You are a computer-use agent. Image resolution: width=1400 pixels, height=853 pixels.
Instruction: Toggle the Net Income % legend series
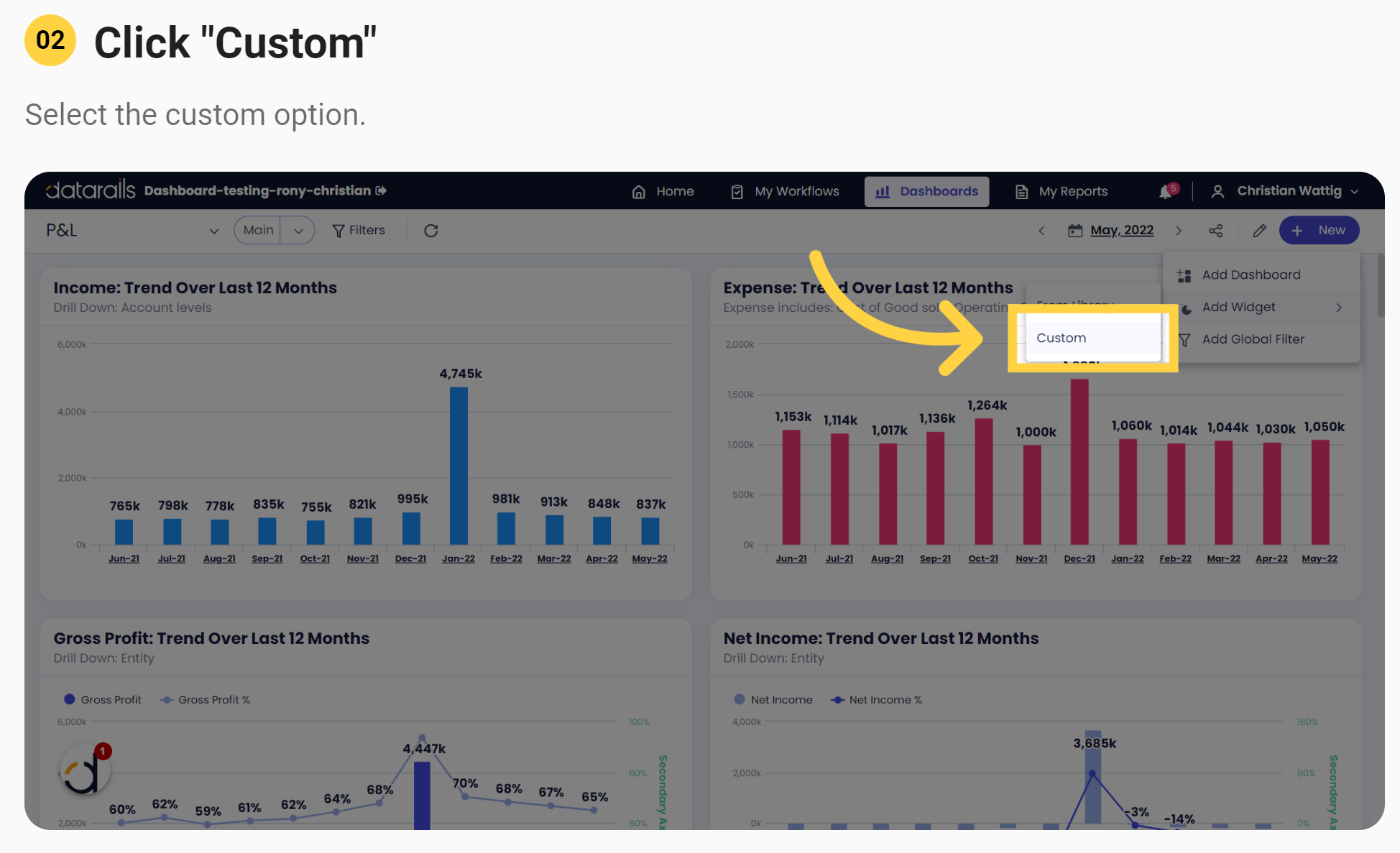coord(877,700)
